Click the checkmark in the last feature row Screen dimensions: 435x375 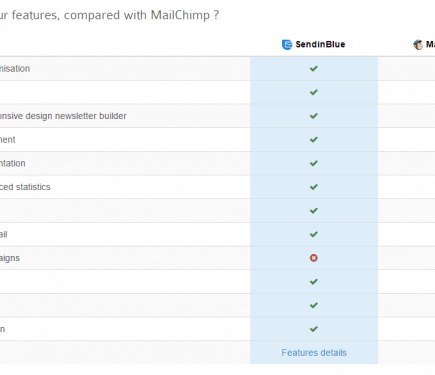click(314, 329)
